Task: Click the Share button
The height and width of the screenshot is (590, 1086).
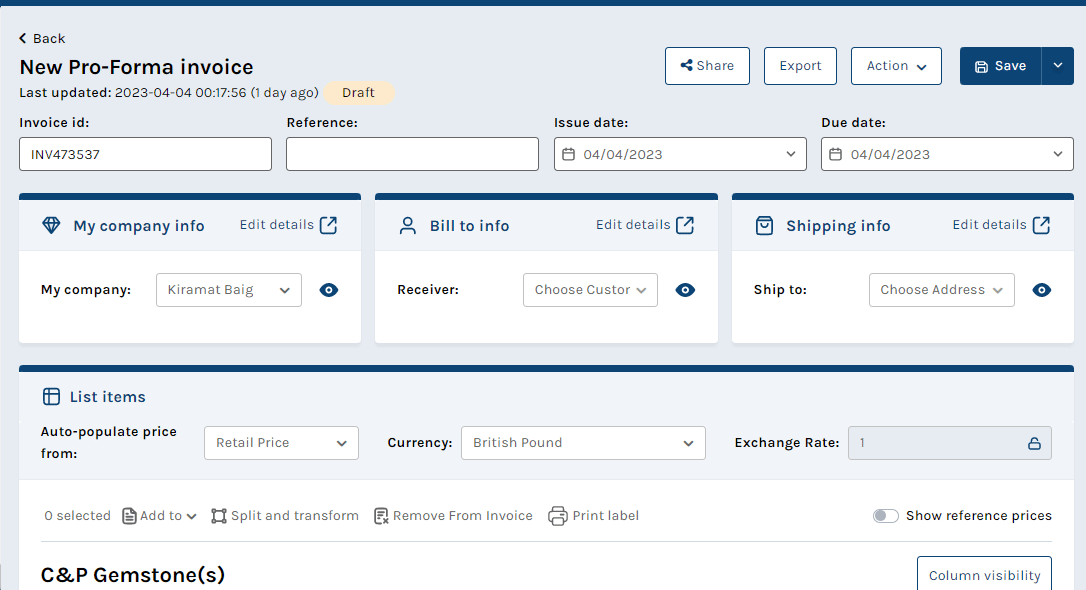Action: [x=707, y=66]
